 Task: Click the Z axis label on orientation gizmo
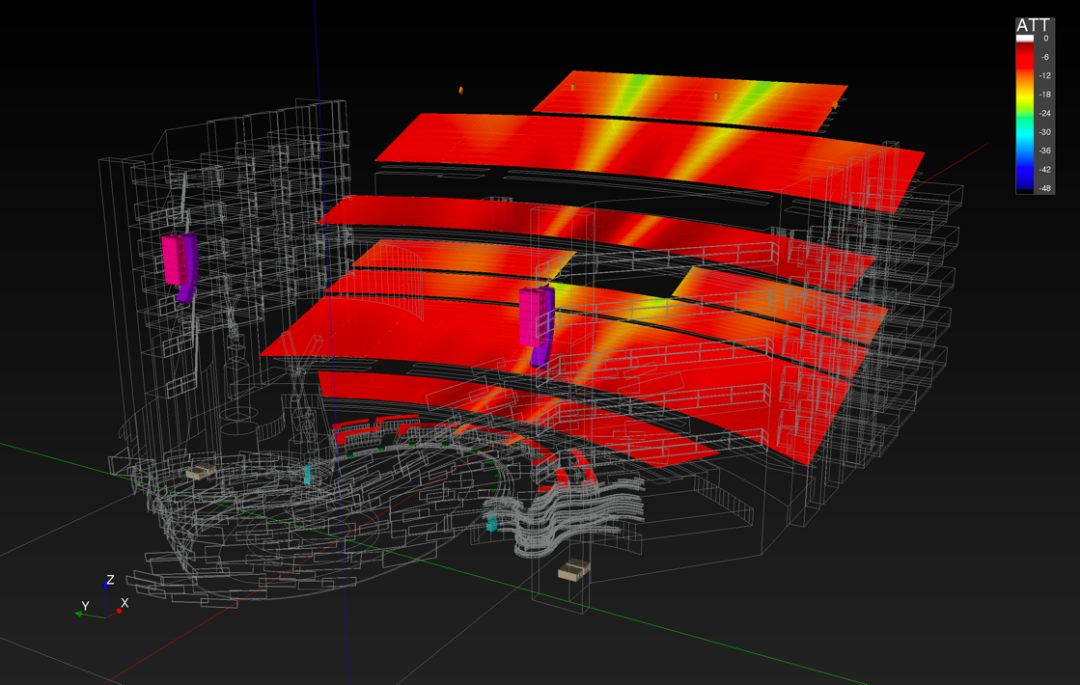tap(110, 580)
